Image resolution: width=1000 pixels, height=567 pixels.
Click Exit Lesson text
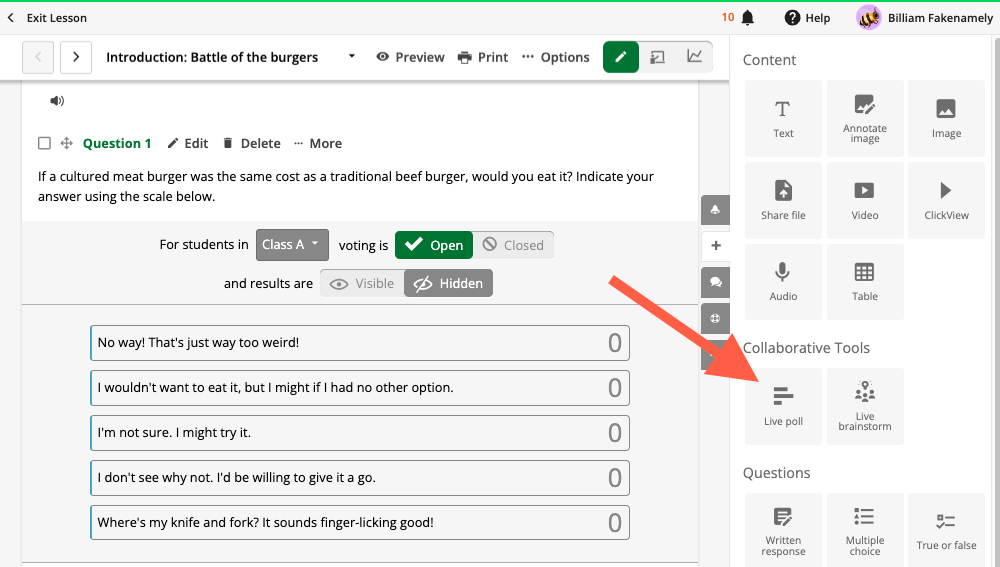pos(57,18)
